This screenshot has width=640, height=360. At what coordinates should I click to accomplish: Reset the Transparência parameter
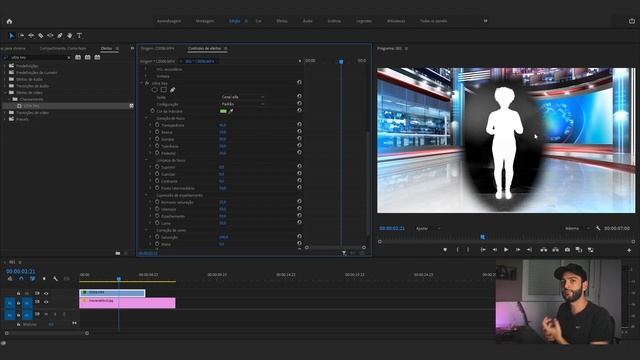pos(299,124)
